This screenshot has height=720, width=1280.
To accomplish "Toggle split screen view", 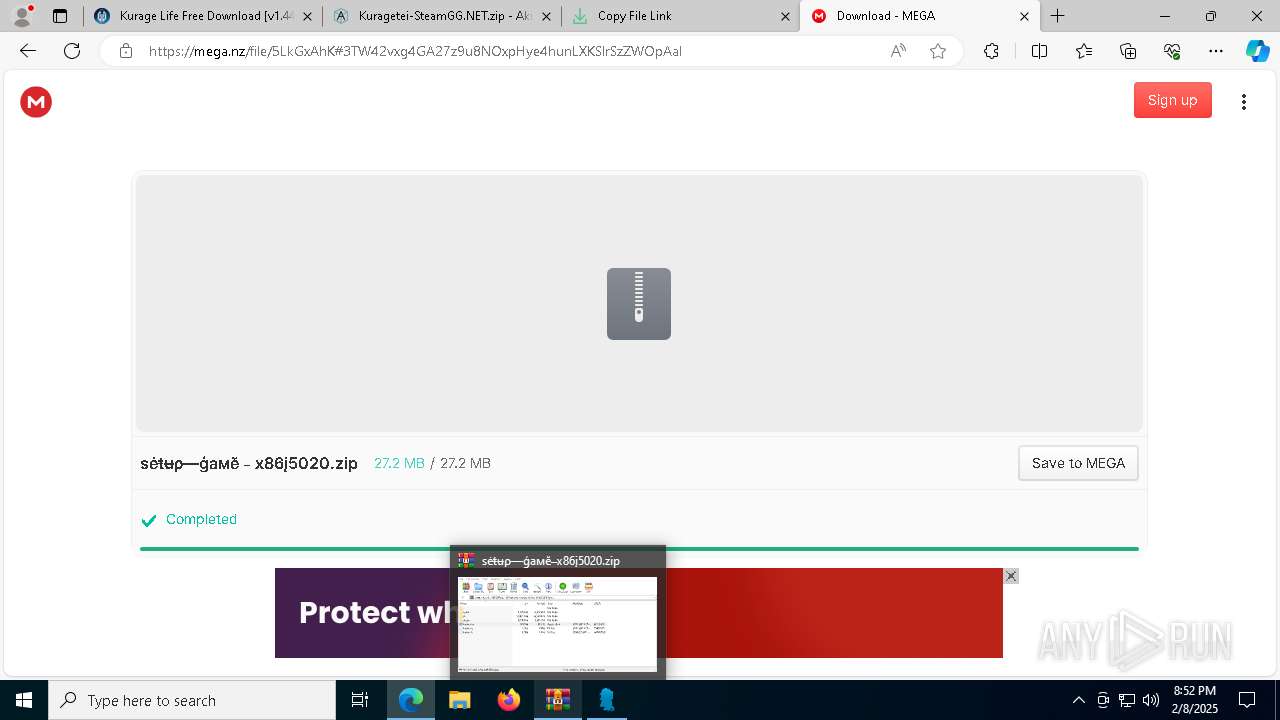I will pos(1039,51).
